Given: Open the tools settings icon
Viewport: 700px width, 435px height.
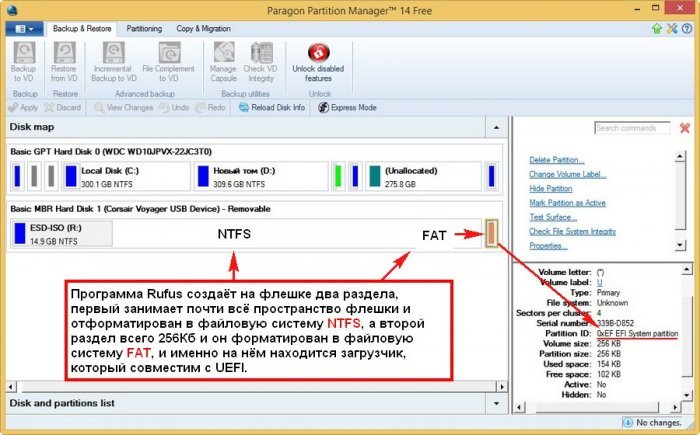Looking at the screenshot, I should point(672,29).
